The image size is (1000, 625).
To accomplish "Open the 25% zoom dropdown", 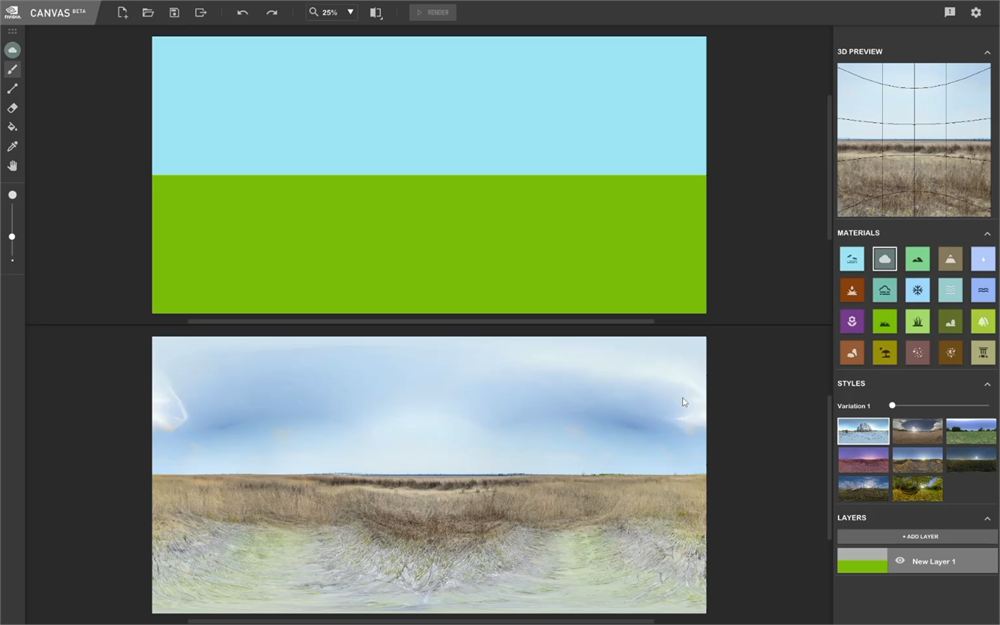I will (332, 12).
